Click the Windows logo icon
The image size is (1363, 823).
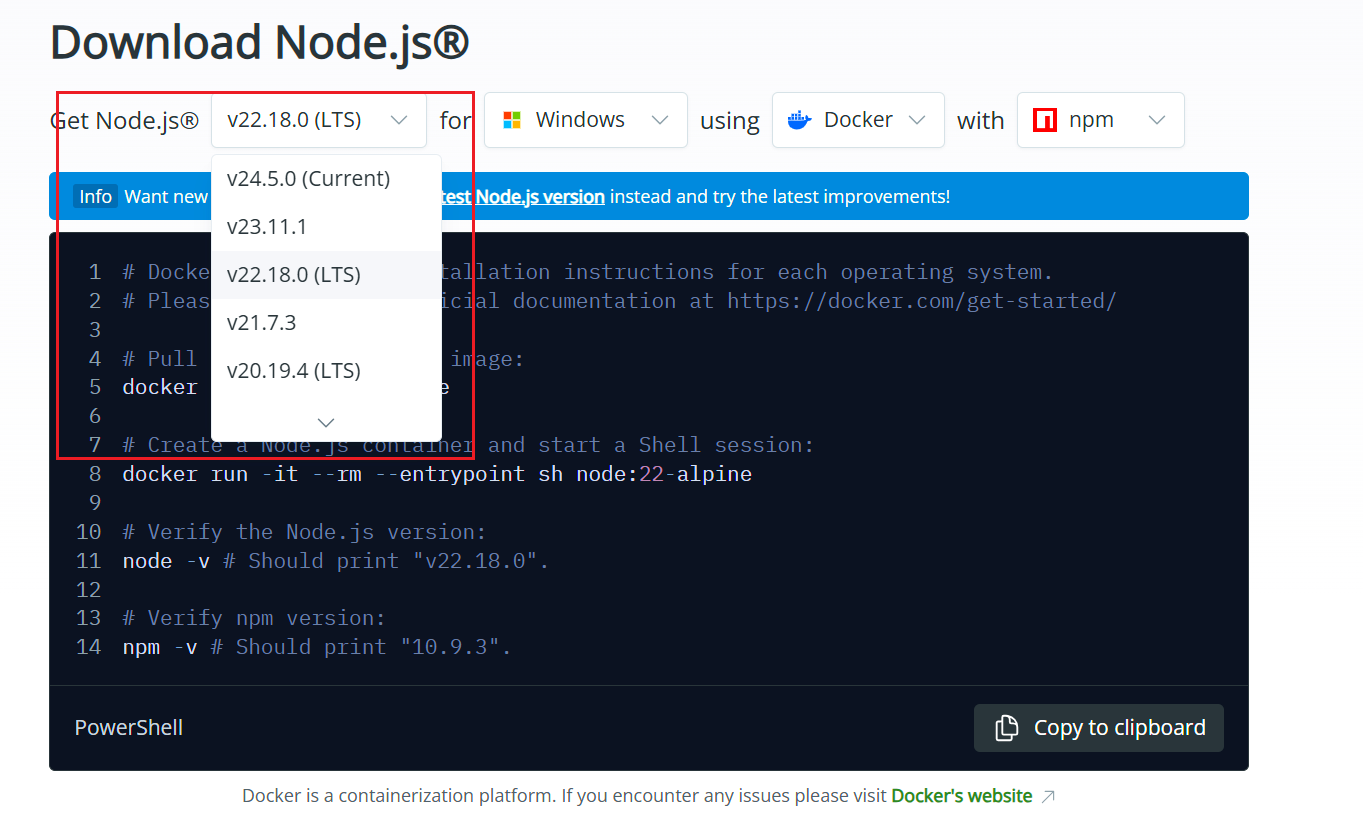tap(512, 120)
